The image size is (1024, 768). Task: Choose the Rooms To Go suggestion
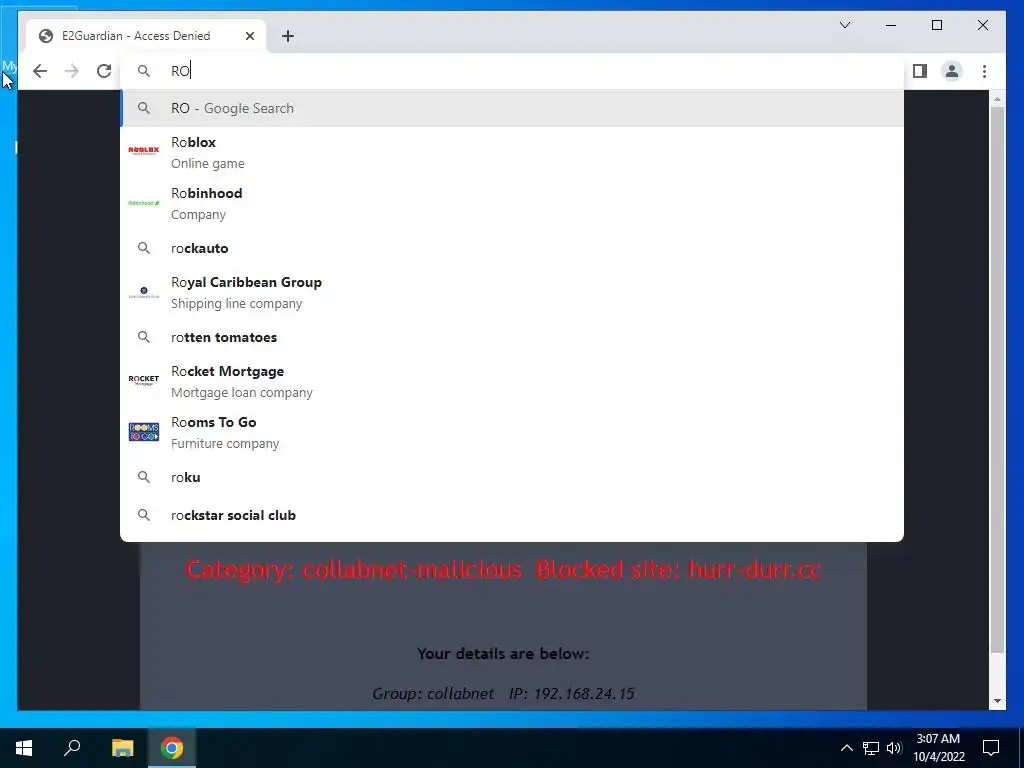512,432
